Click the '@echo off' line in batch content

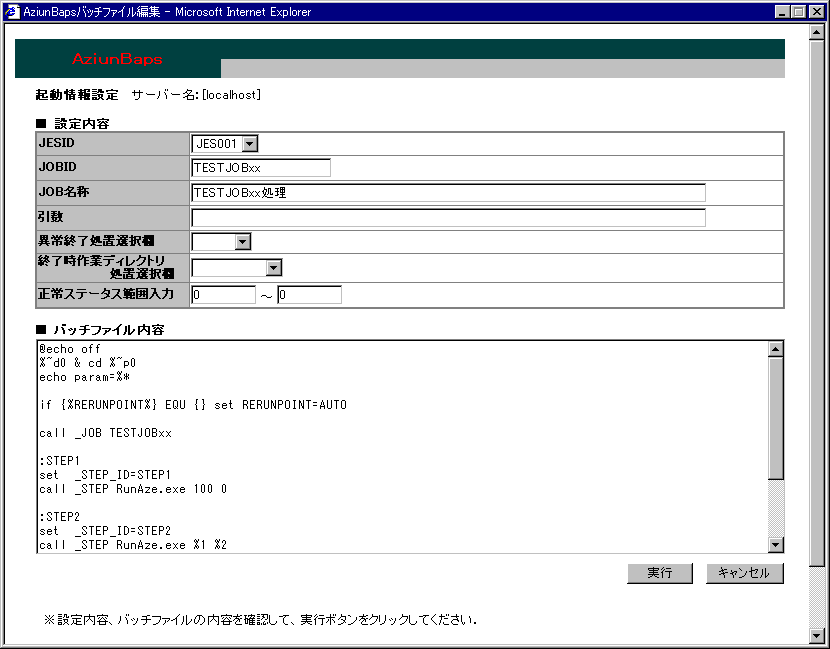pyautogui.click(x=70, y=349)
